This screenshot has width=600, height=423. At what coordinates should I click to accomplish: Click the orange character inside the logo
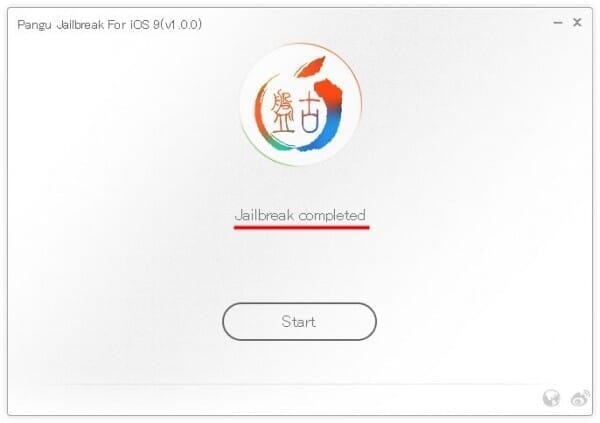[282, 112]
